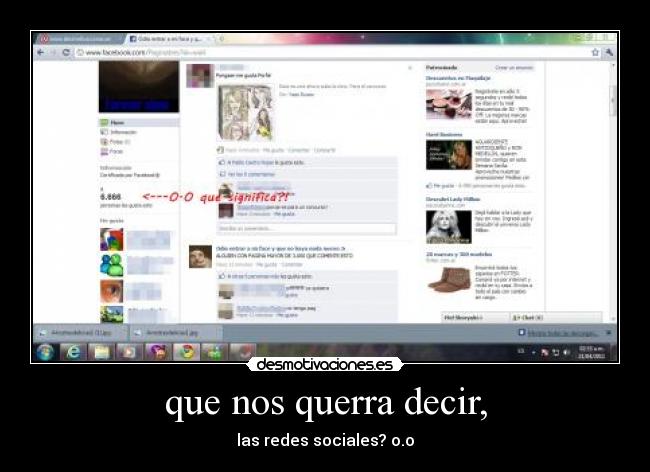This screenshot has width=650, height=472.
Task: Open the ad with the dark blonde-woman image
Action: tap(449, 155)
